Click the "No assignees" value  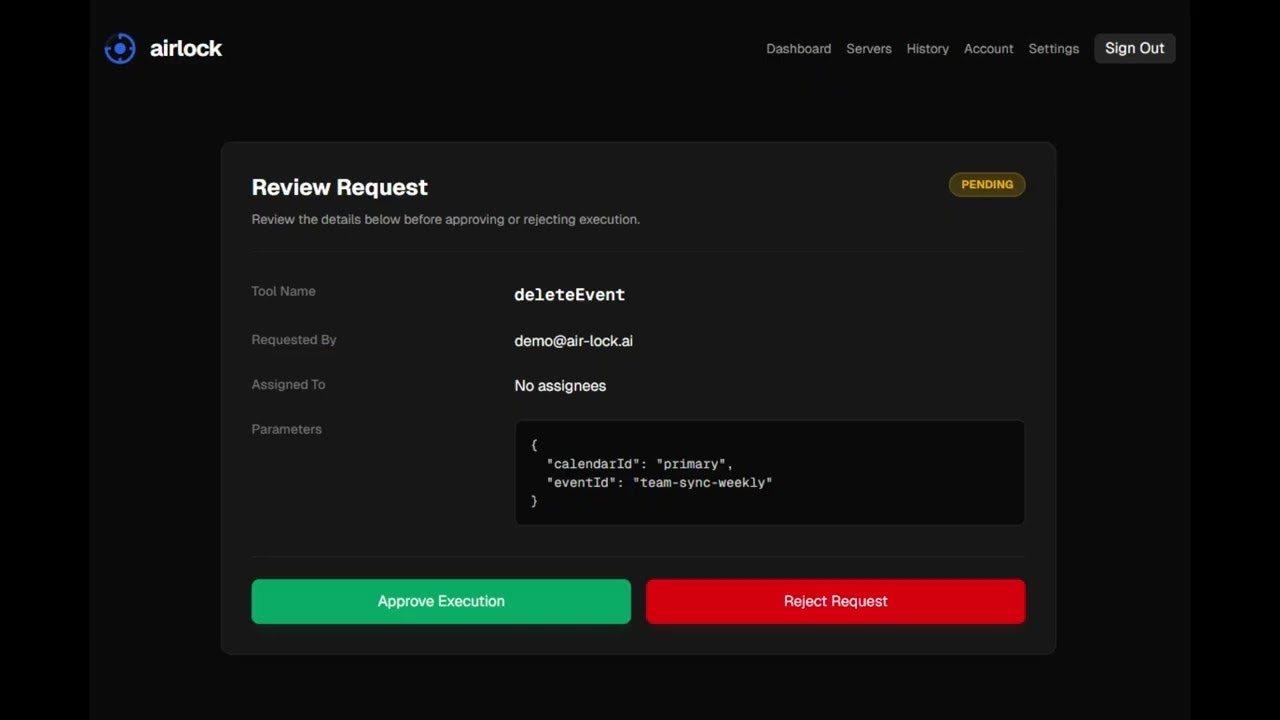point(560,385)
